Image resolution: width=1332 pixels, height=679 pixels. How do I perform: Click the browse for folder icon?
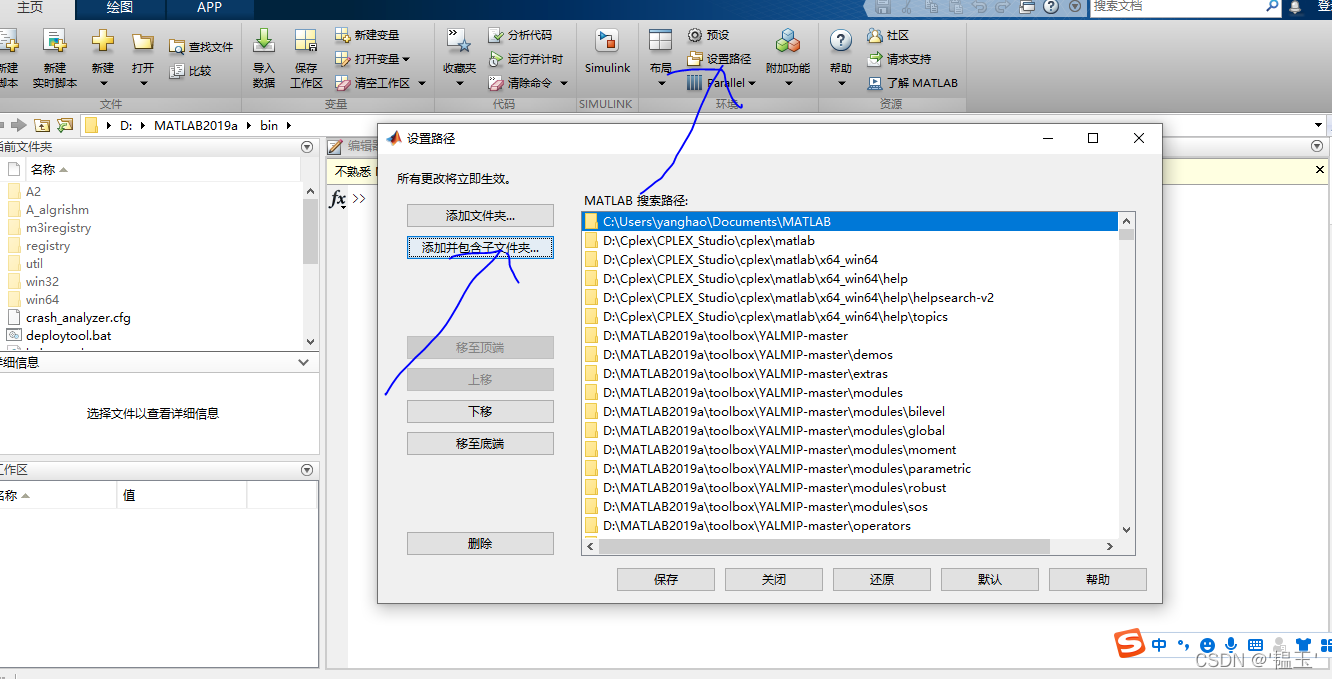coord(65,125)
